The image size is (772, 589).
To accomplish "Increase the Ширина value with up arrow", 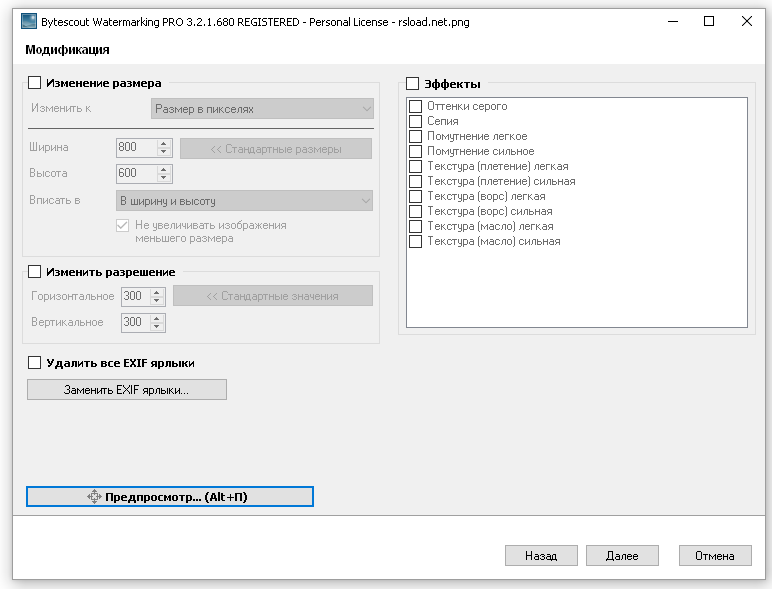I will pyautogui.click(x=164, y=143).
